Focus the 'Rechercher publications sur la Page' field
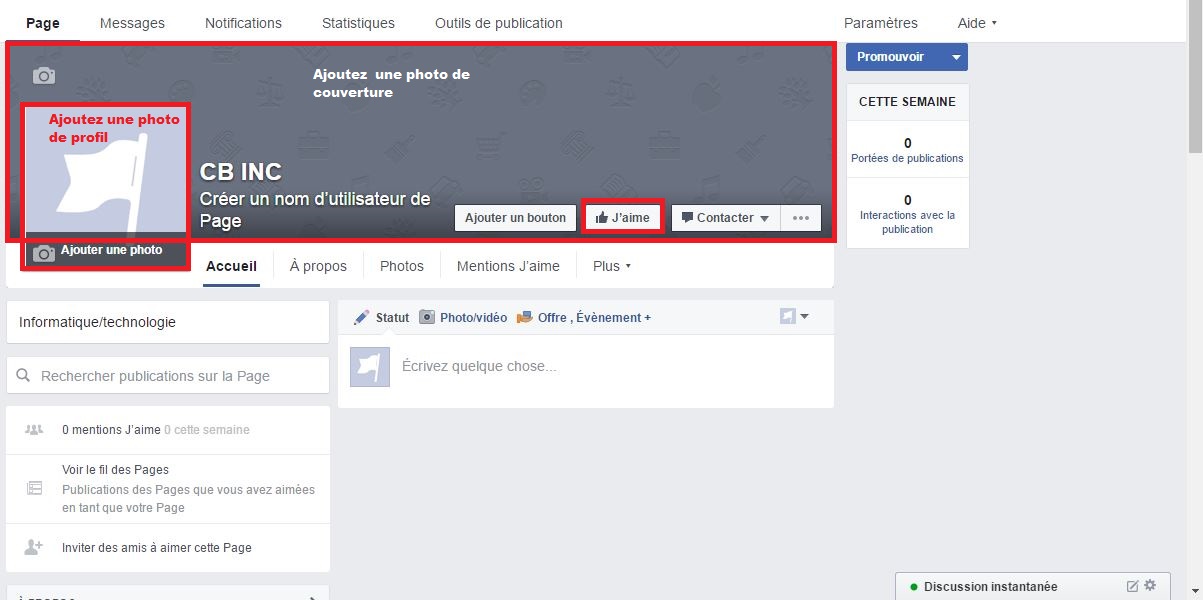1203x600 pixels. (x=168, y=376)
